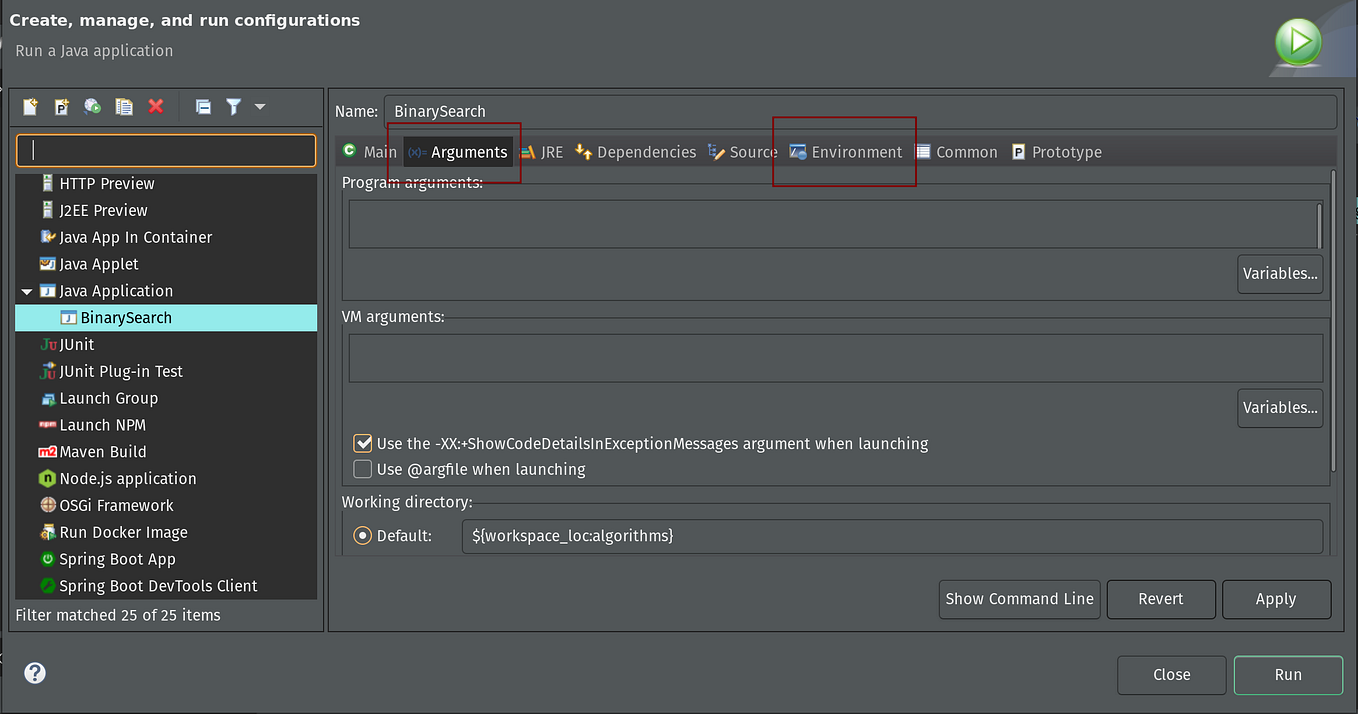Viewport: 1358px width, 714px height.
Task: Select the Default working directory radio button
Action: (x=362, y=535)
